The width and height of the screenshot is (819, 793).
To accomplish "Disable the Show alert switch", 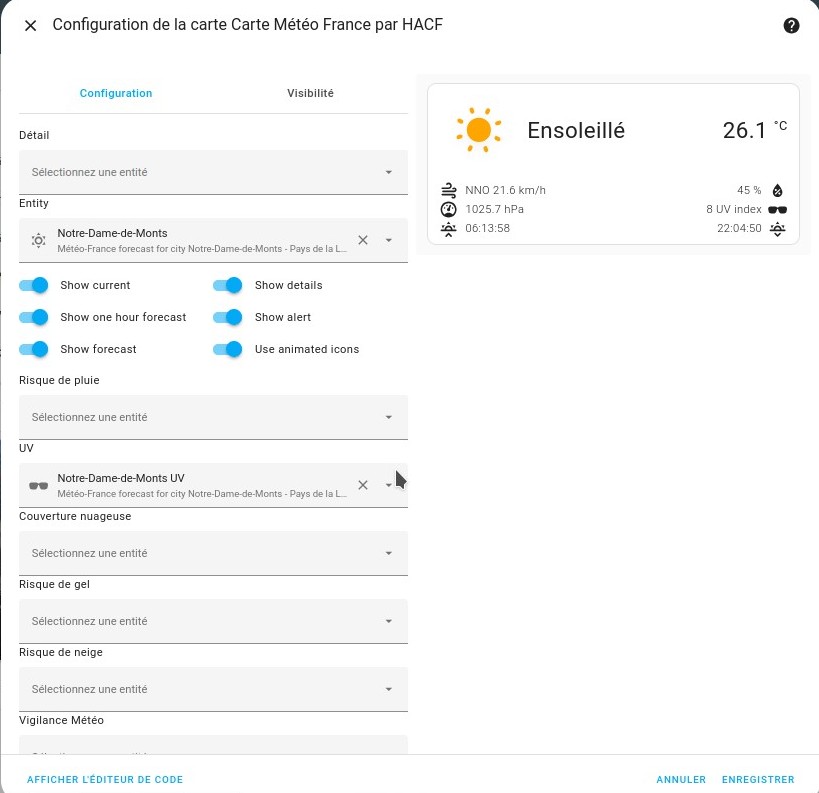I will pos(228,317).
